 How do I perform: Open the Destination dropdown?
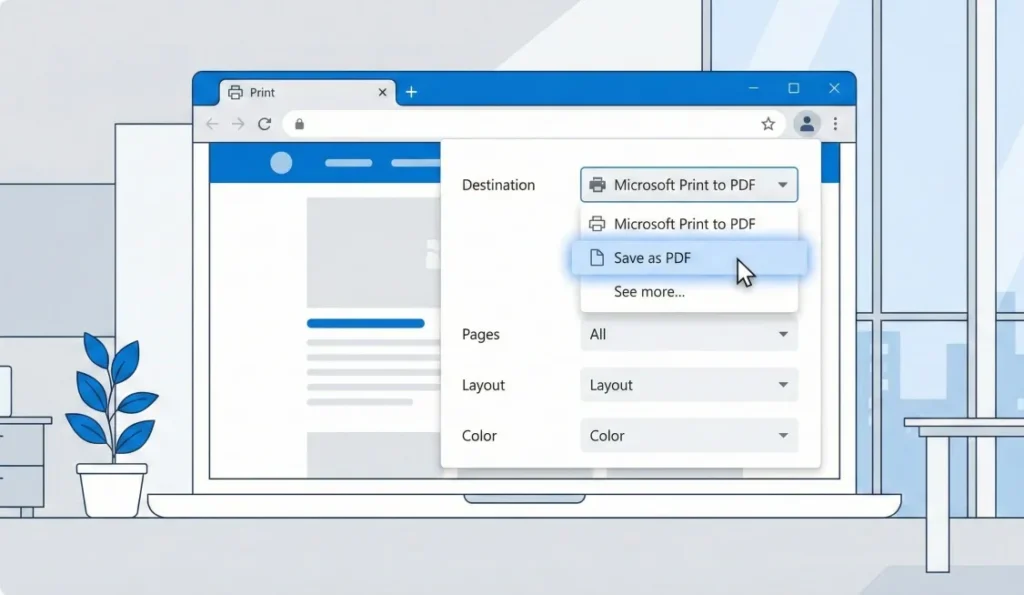coord(689,185)
